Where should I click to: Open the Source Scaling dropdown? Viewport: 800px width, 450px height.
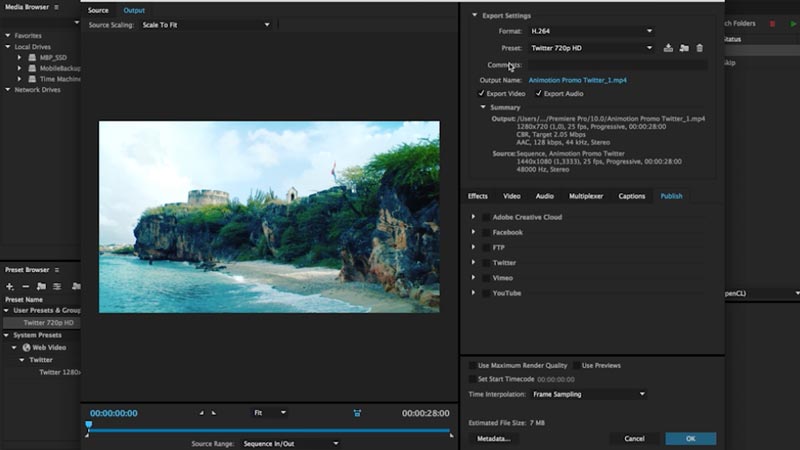pyautogui.click(x=205, y=24)
